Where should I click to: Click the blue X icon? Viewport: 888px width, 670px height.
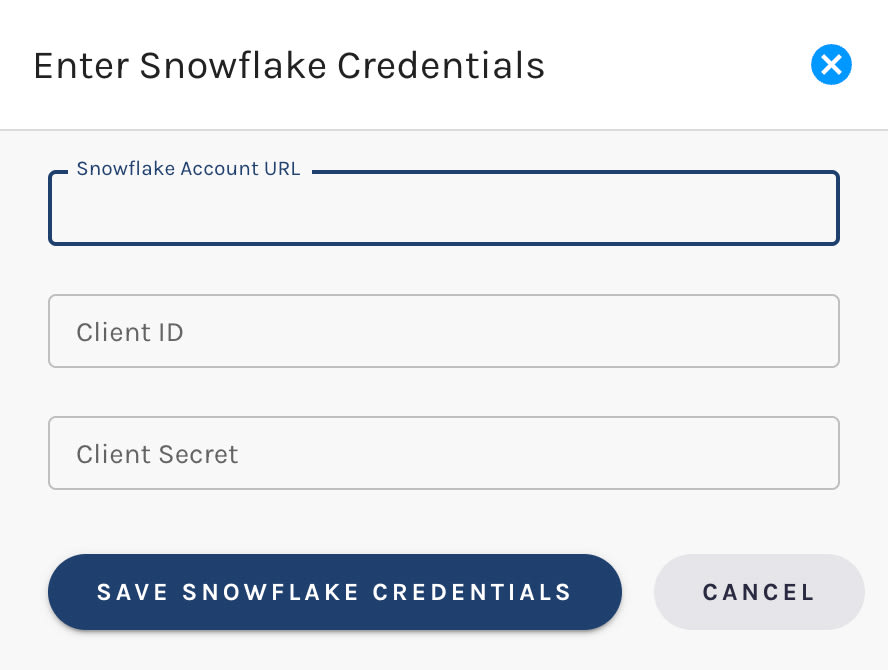coord(830,66)
